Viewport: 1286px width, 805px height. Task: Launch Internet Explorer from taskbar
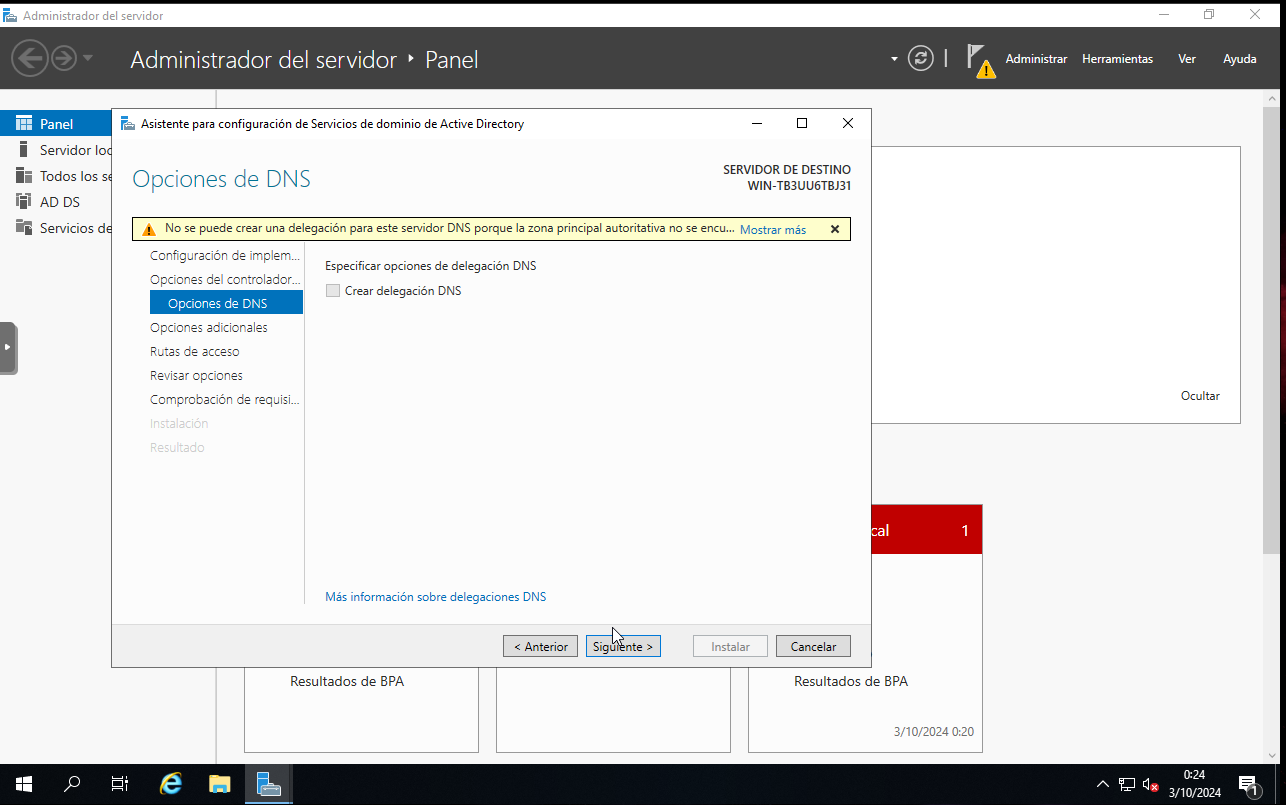(x=171, y=784)
